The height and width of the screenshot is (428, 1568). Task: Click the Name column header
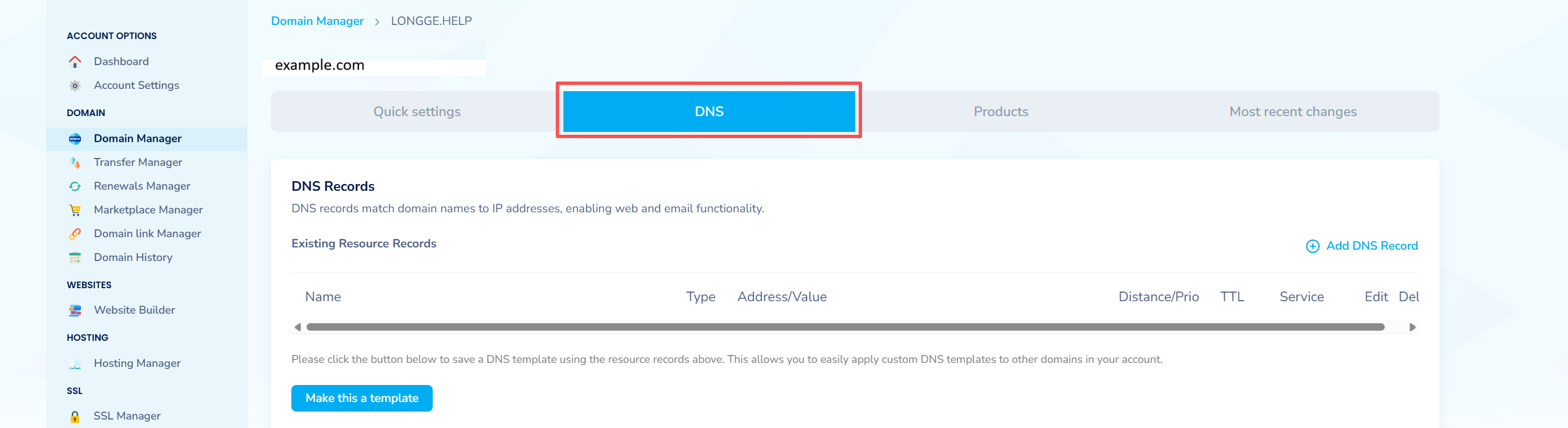coord(322,297)
